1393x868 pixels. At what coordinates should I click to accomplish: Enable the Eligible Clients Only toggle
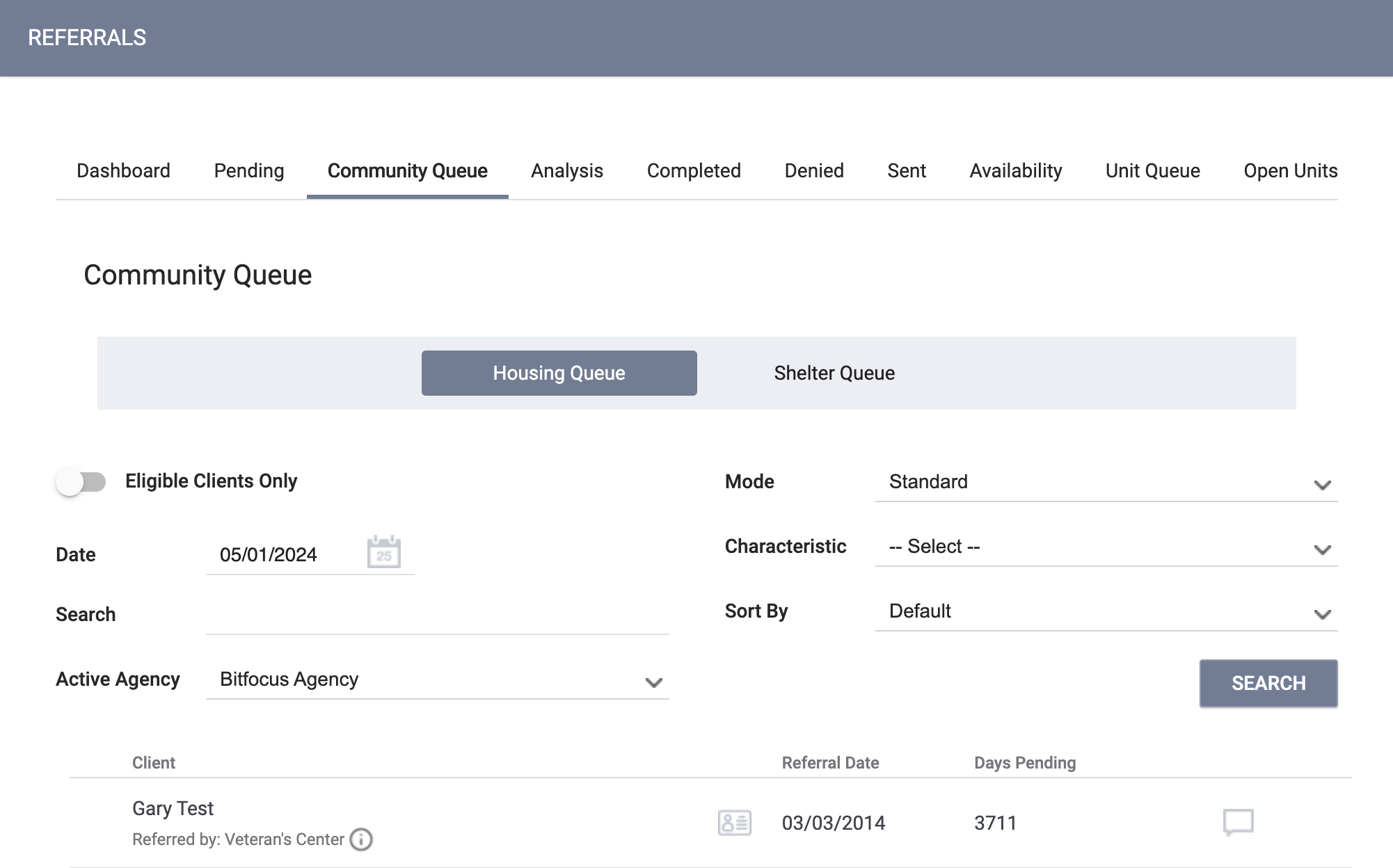pyautogui.click(x=83, y=481)
